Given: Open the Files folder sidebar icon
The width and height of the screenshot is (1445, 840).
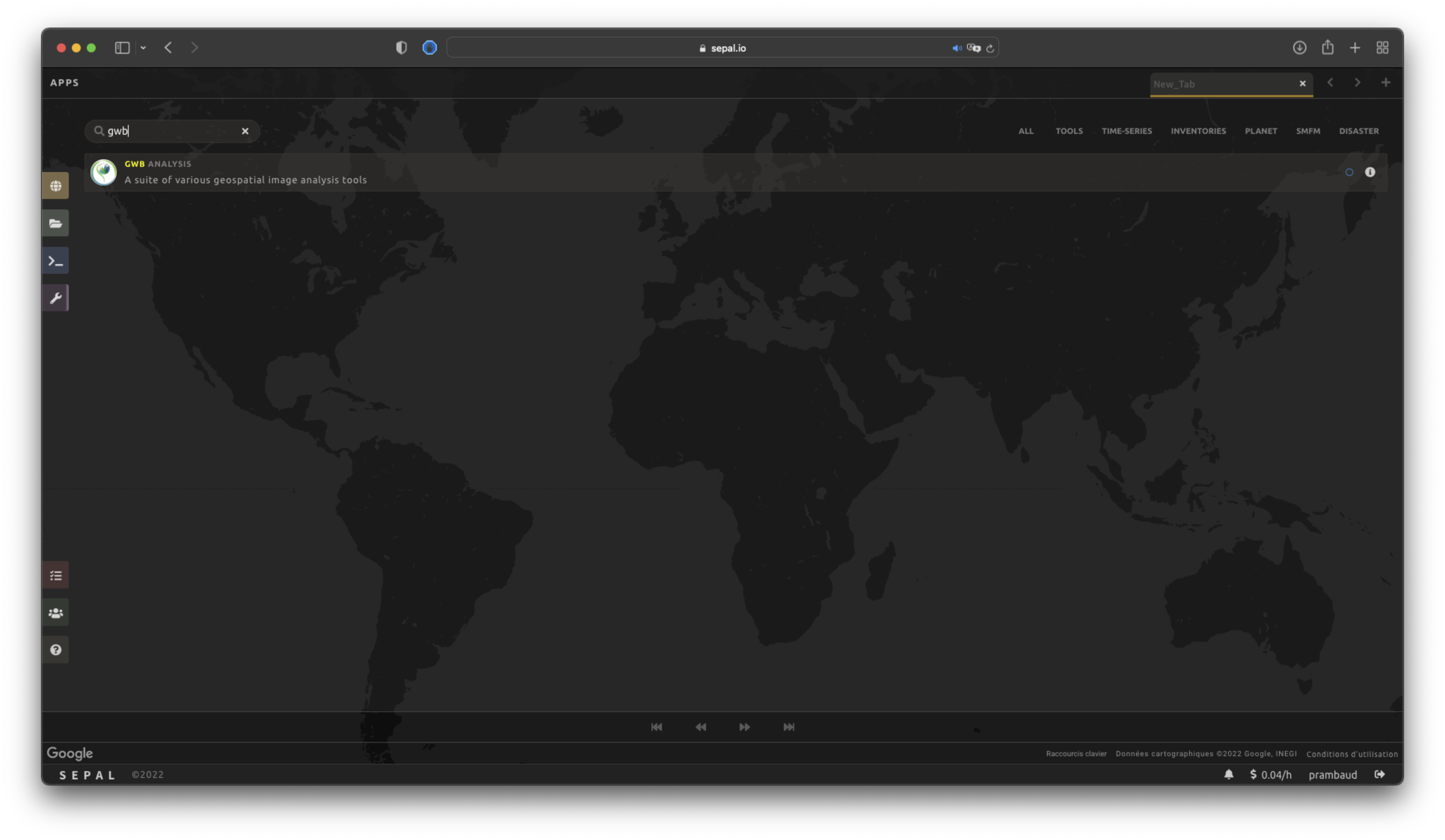Looking at the screenshot, I should (x=56, y=223).
